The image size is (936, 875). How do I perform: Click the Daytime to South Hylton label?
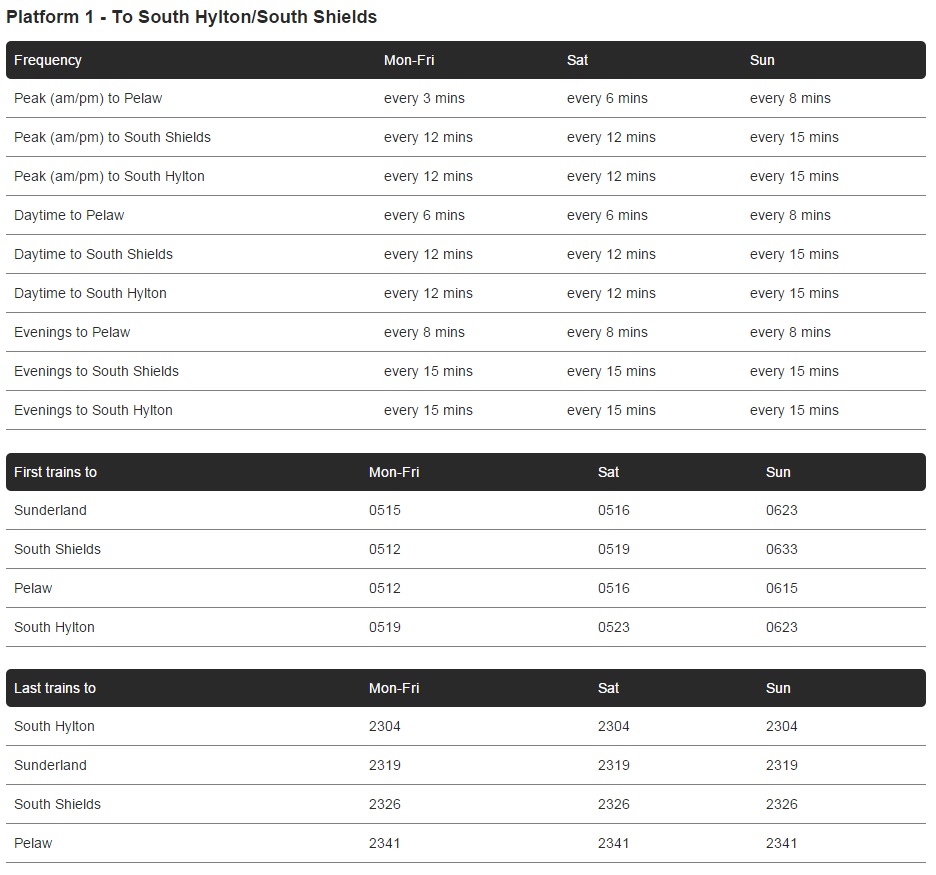(90, 294)
